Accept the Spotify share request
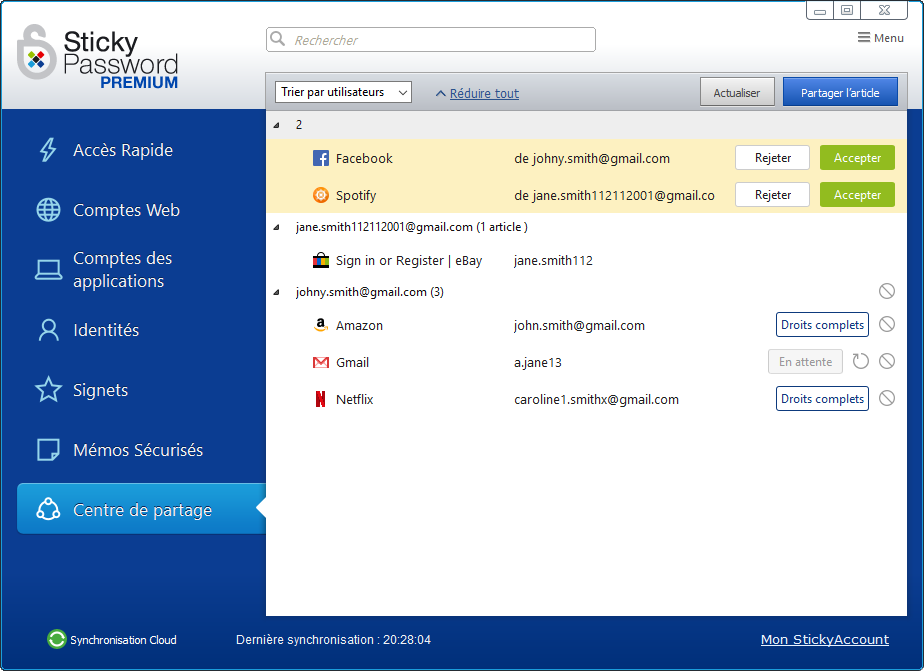The height and width of the screenshot is (671, 924). coord(857,195)
